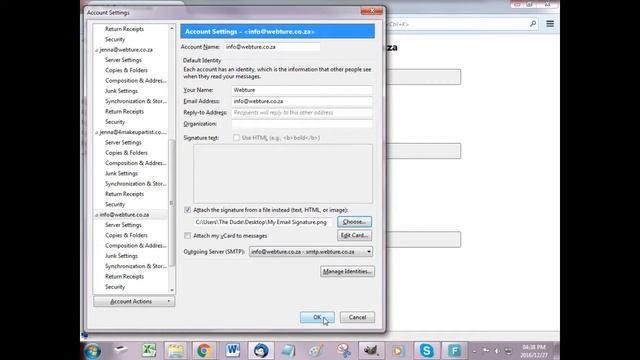
Task: Select Copies & Folders under jenna@webture.co.za
Action: point(126,70)
